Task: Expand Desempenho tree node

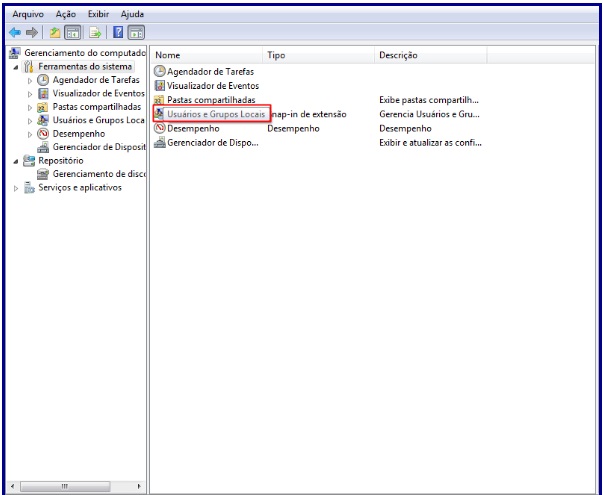Action: point(30,135)
